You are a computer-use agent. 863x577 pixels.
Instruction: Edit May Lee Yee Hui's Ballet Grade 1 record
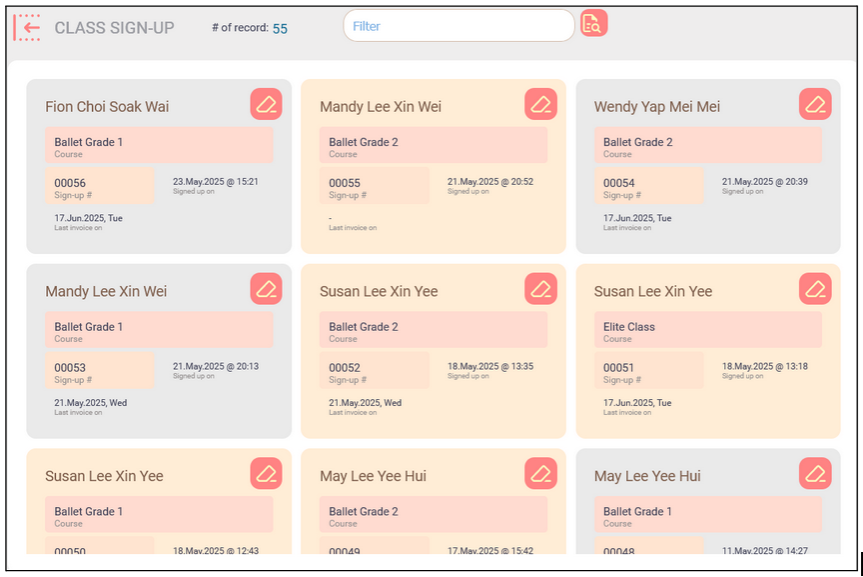[x=815, y=473]
